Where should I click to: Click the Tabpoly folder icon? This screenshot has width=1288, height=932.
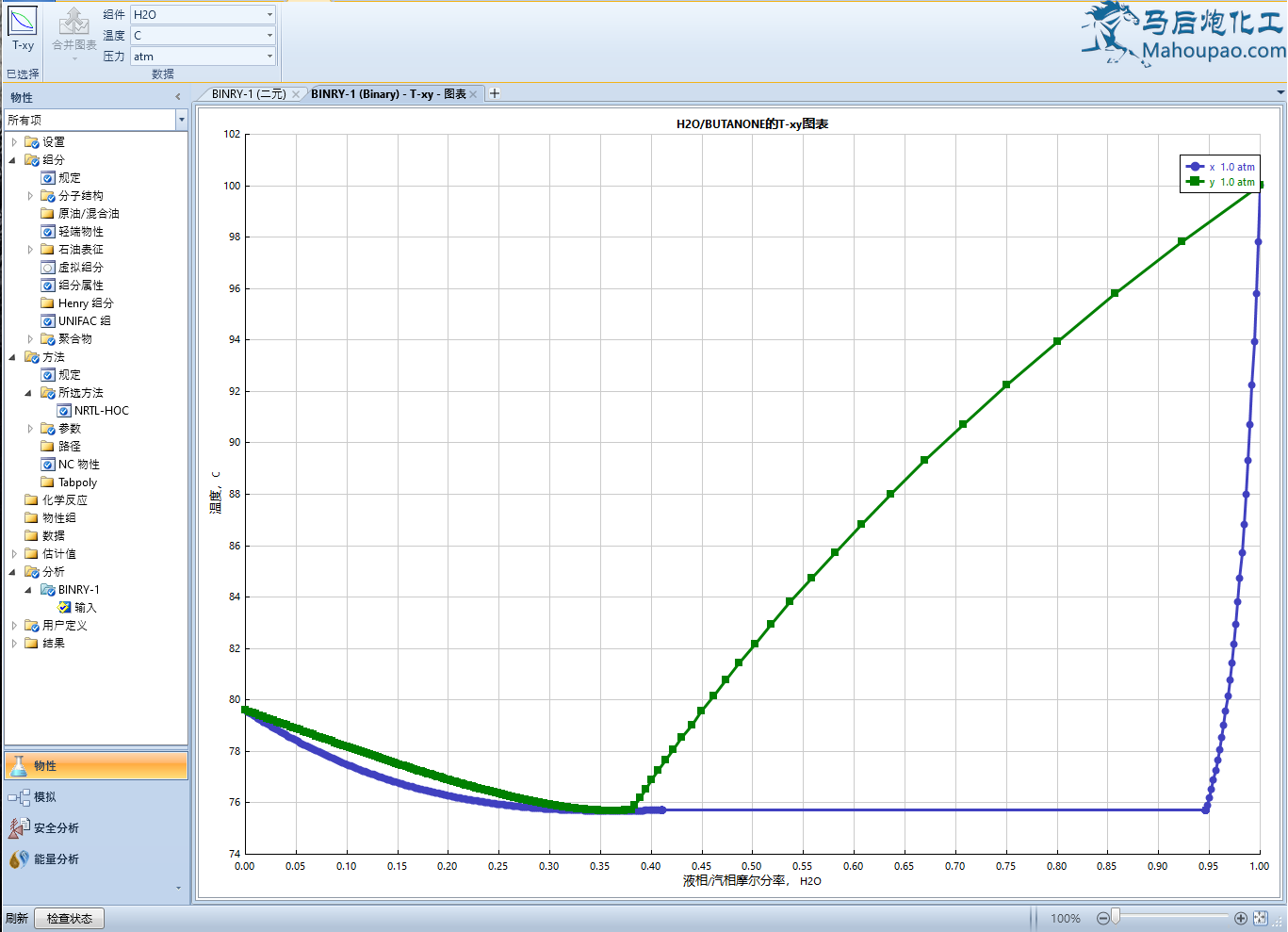(48, 482)
